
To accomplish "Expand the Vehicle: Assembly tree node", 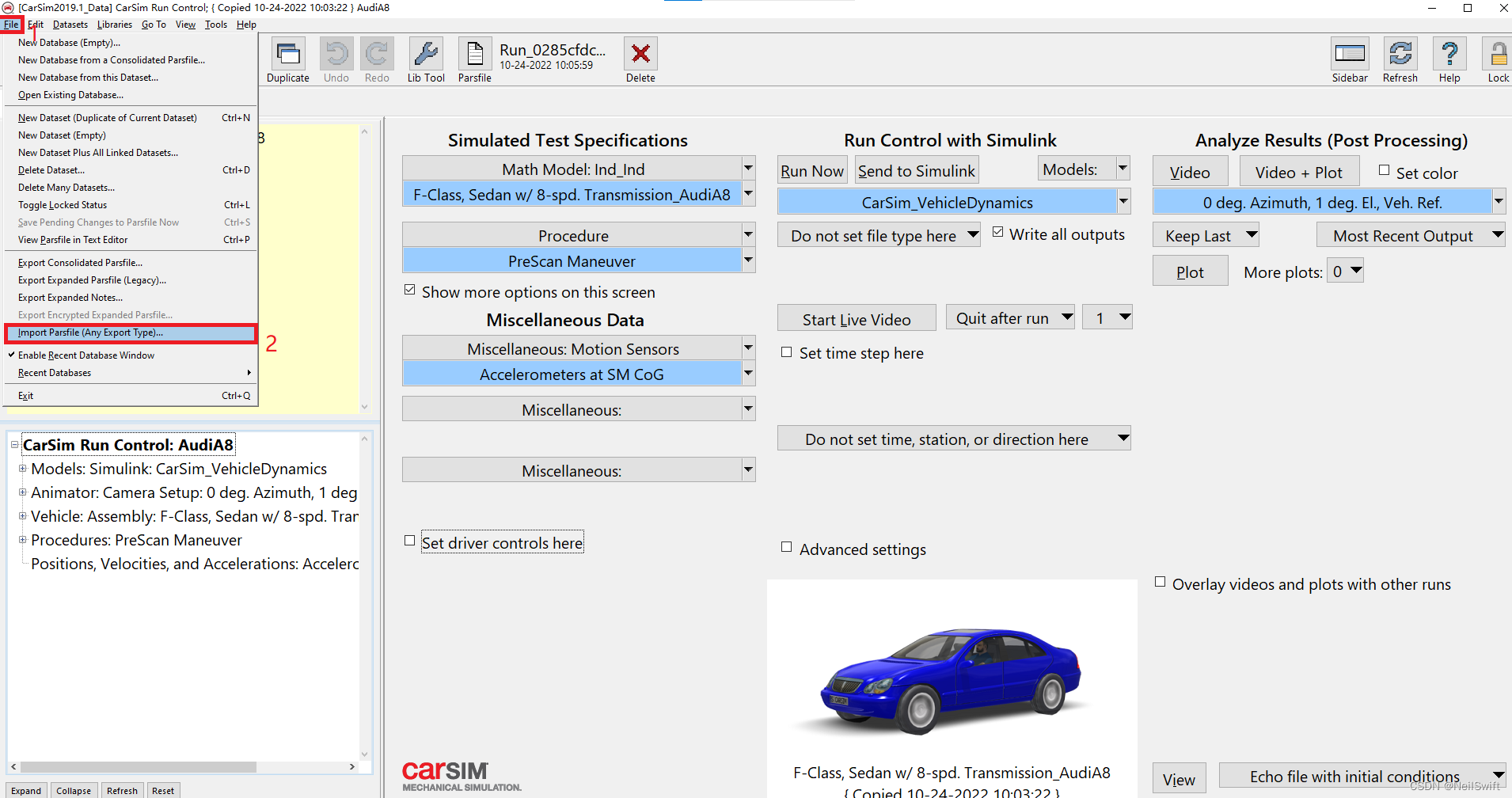I will point(23,516).
